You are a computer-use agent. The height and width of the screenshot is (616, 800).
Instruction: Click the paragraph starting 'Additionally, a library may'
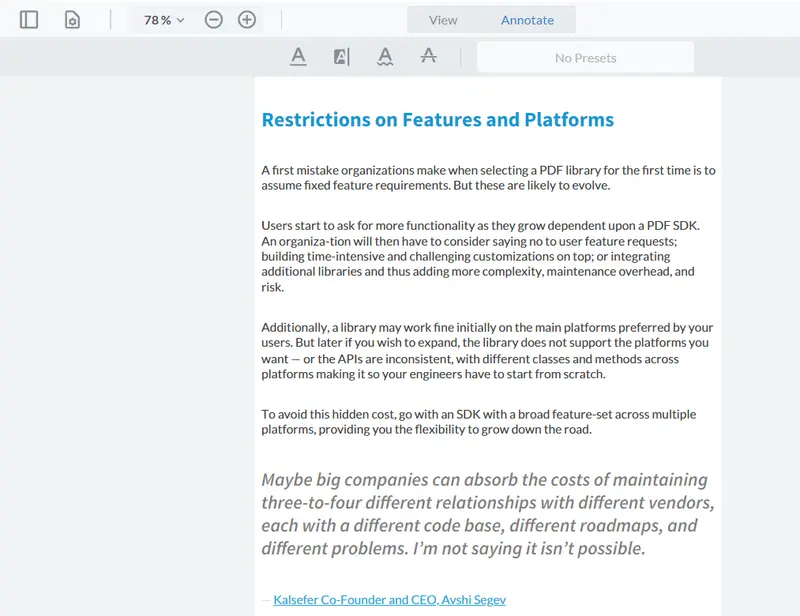tap(487, 351)
